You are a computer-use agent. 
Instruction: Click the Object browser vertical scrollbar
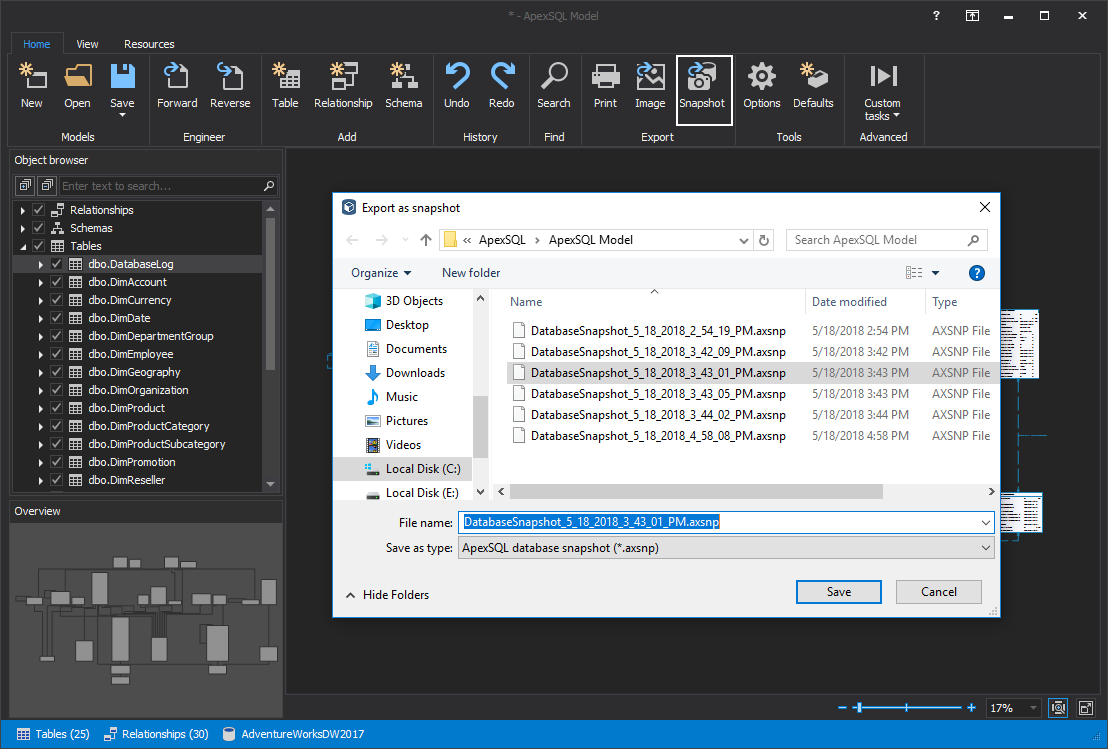[x=270, y=293]
